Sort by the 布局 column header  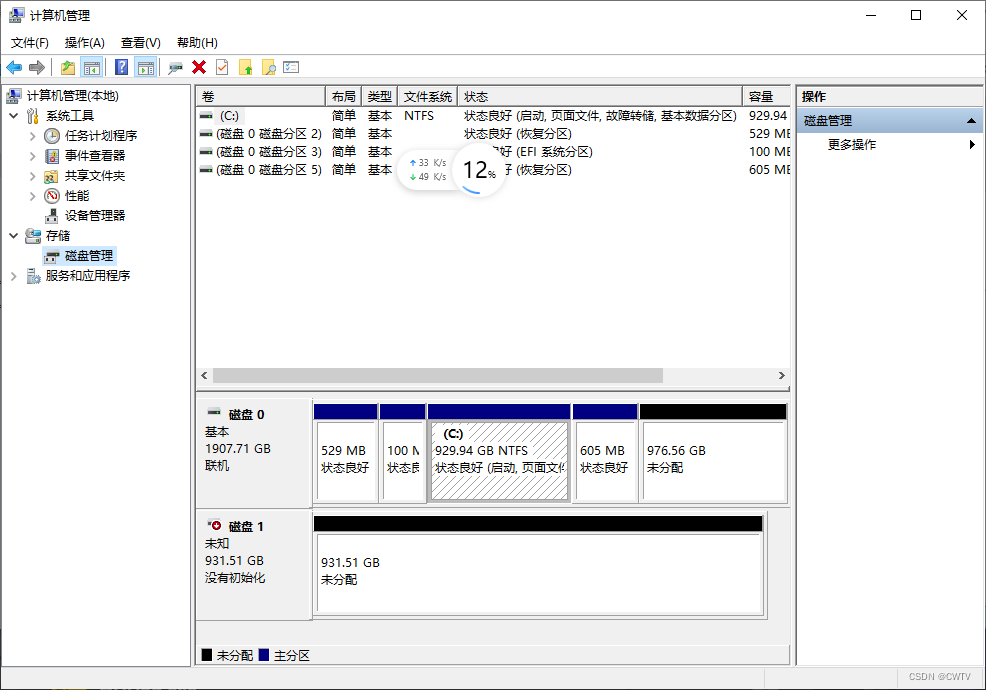point(343,96)
